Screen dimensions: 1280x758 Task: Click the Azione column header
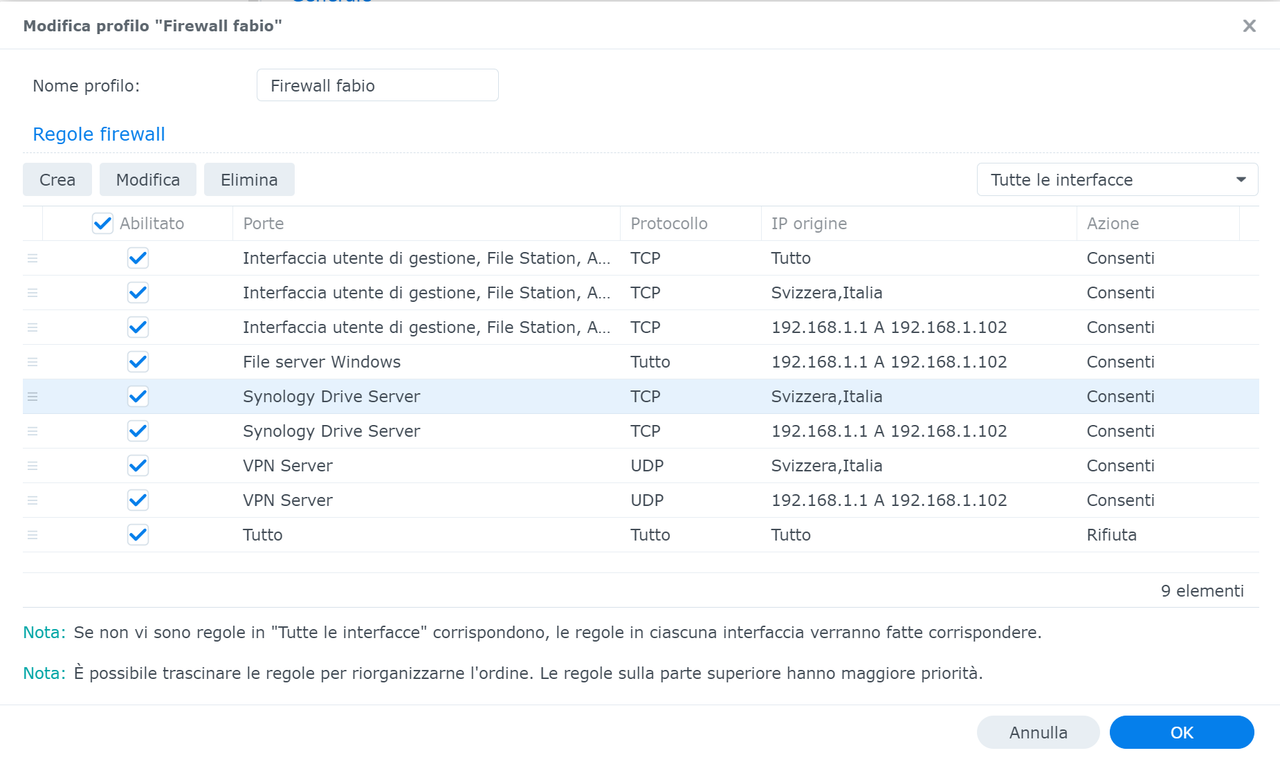(1158, 224)
